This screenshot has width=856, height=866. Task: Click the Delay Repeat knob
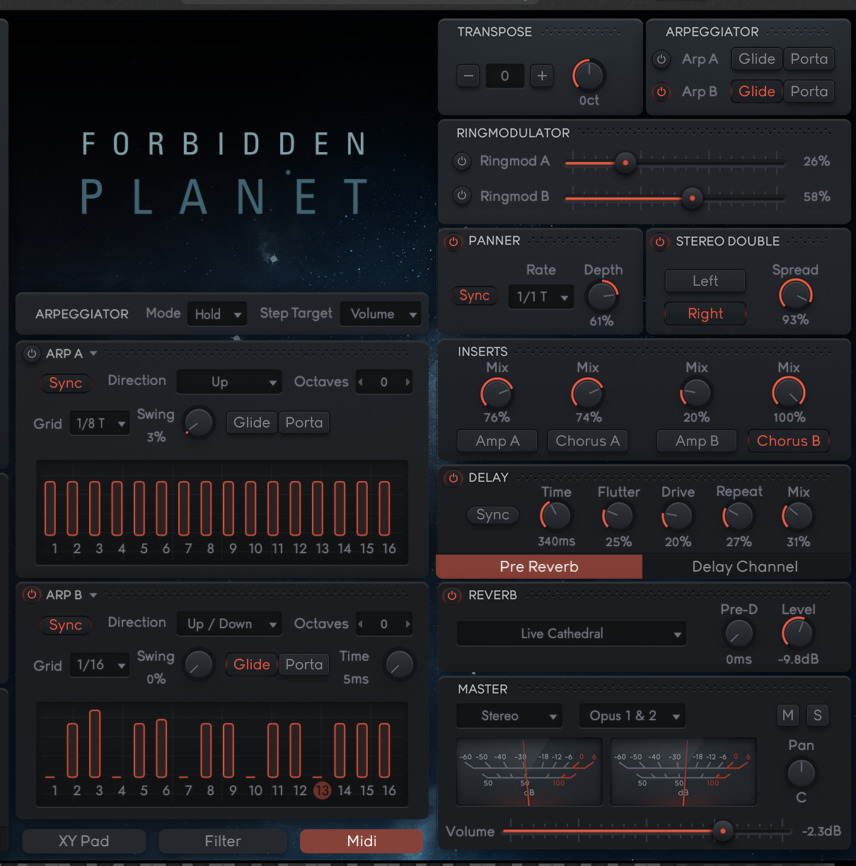pyautogui.click(x=738, y=516)
